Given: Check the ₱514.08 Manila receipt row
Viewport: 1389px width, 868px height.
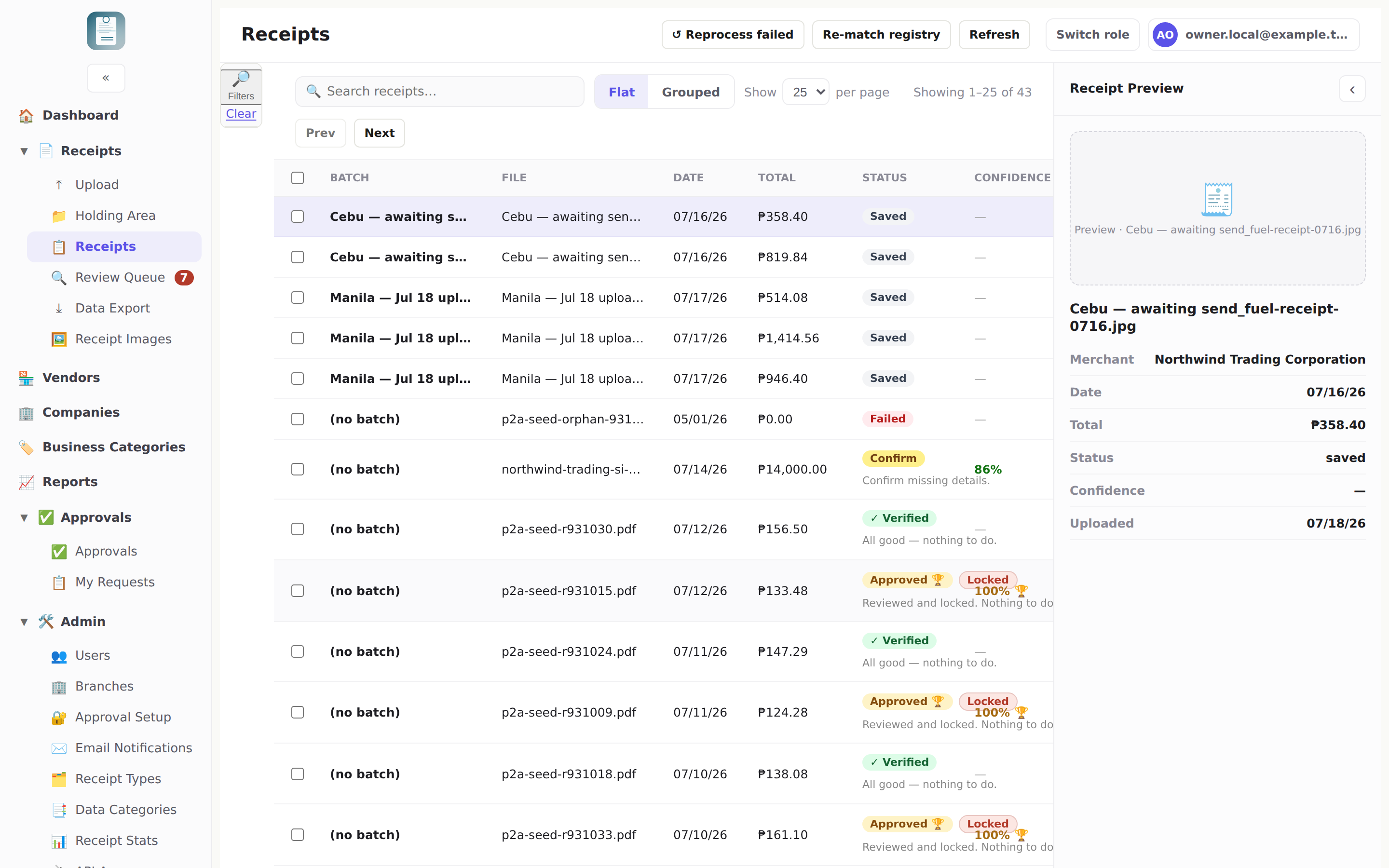Looking at the screenshot, I should click(297, 298).
